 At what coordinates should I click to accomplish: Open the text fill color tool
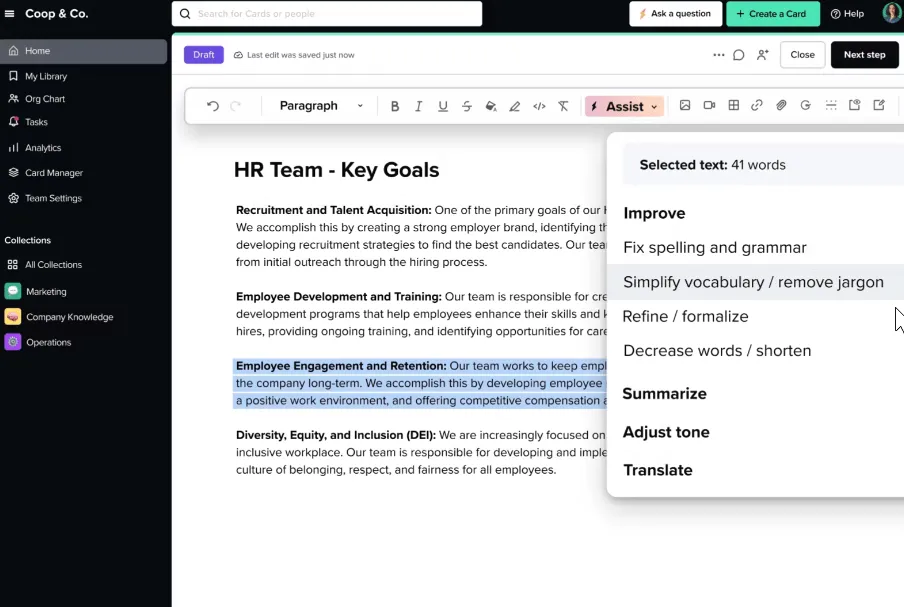(491, 106)
